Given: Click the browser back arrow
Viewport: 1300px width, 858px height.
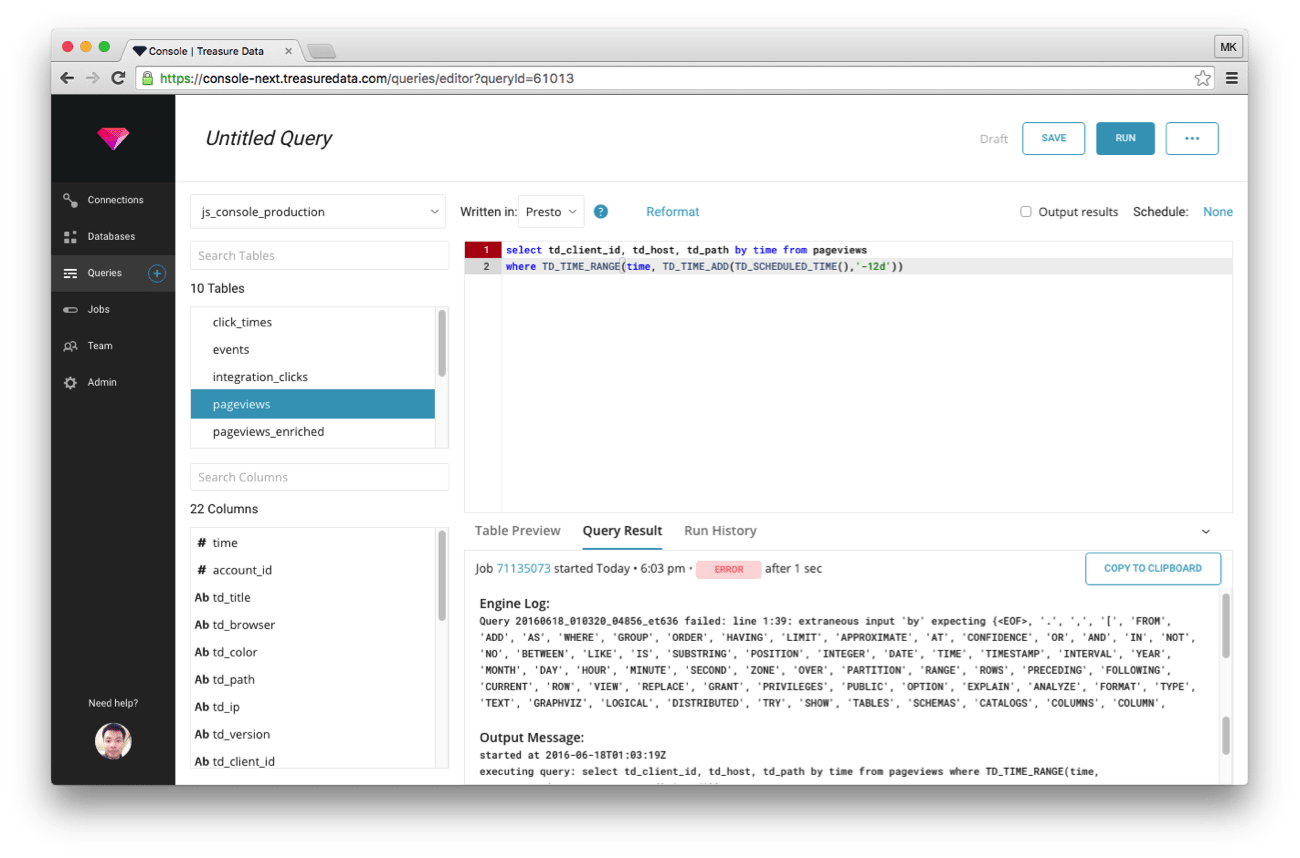Looking at the screenshot, I should tap(67, 78).
